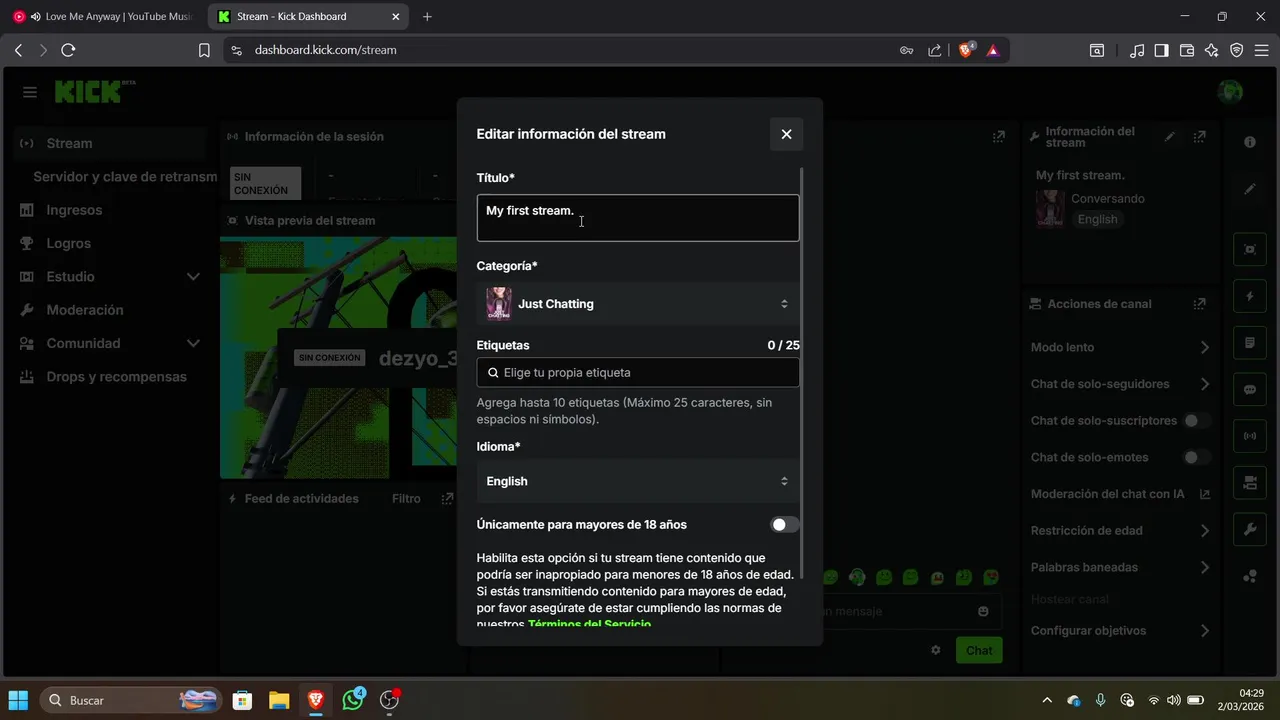The image size is (1280, 720).
Task: Open the user avatar menu
Action: (1230, 92)
